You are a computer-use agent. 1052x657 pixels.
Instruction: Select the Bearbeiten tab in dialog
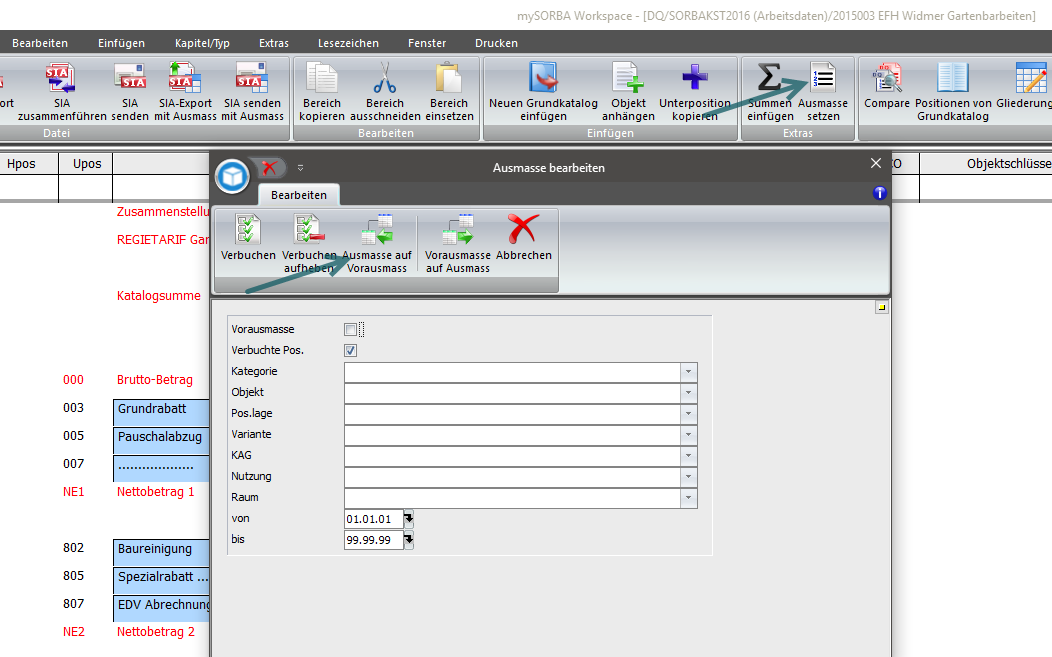click(x=299, y=195)
